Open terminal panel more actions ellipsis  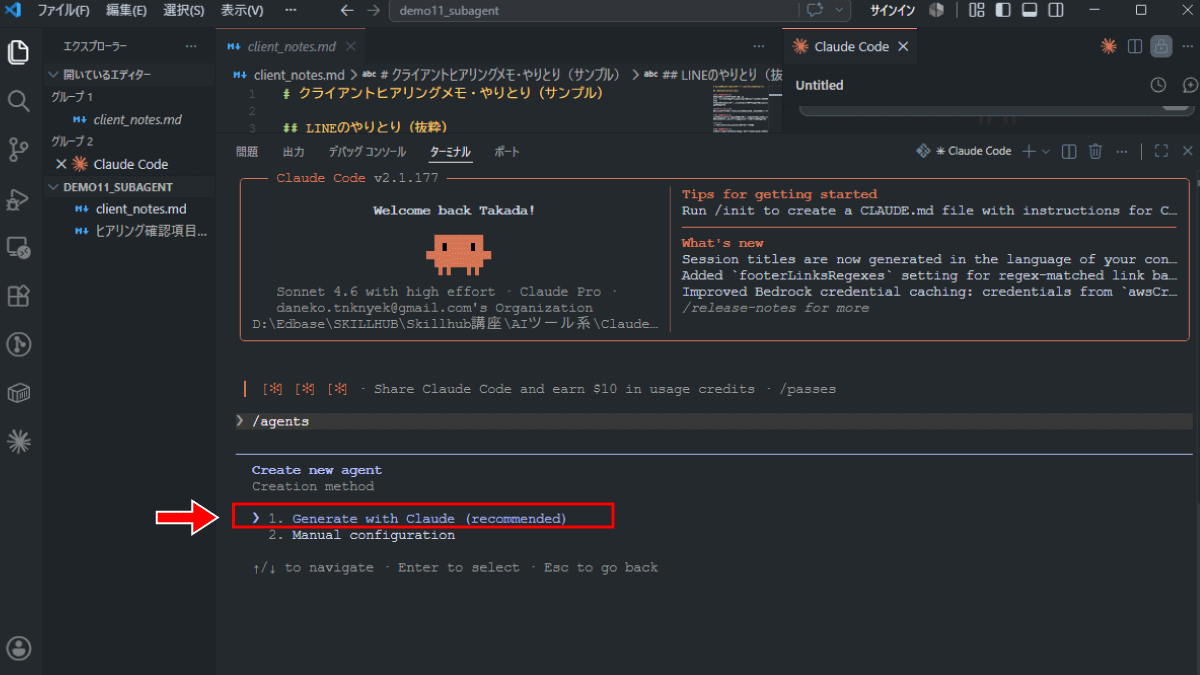point(1122,151)
